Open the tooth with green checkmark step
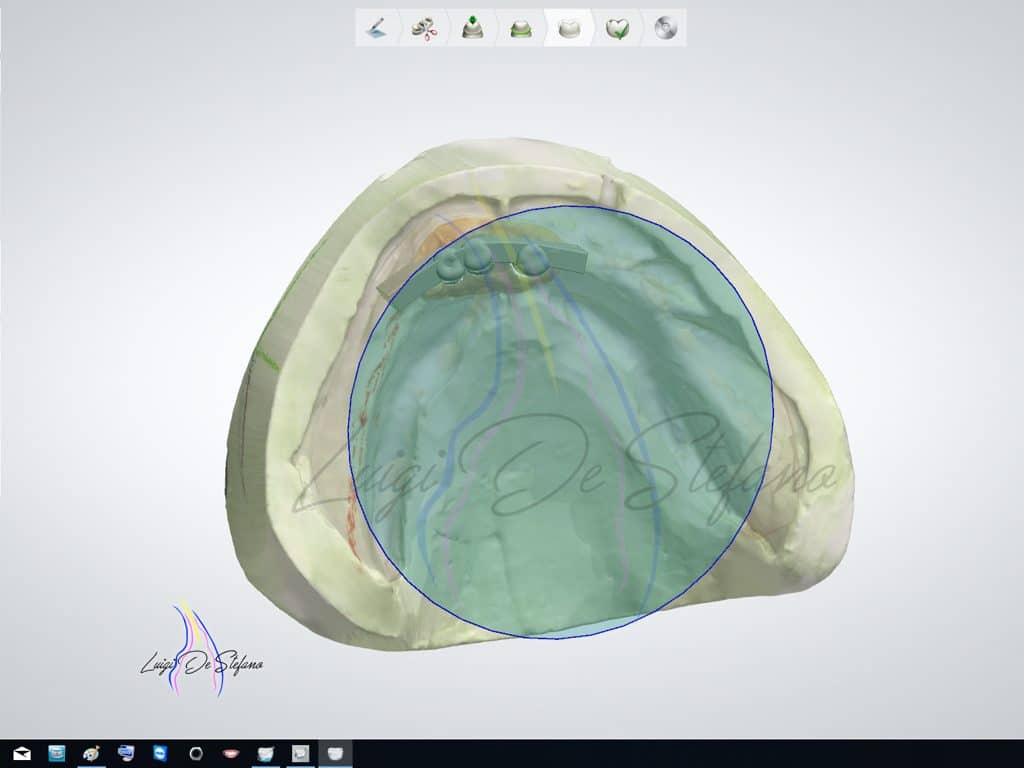Image resolution: width=1024 pixels, height=768 pixels. 617,28
